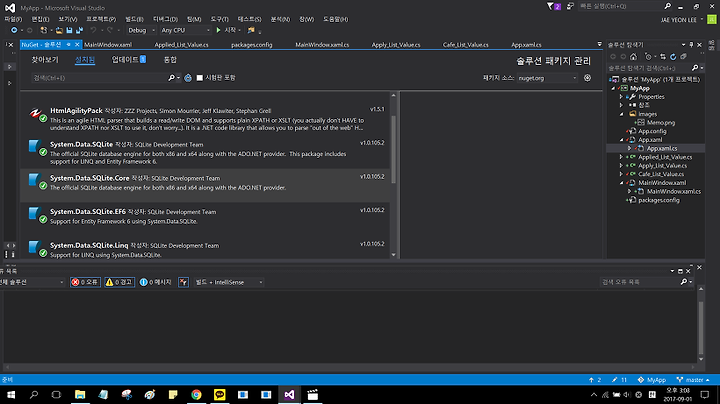The height and width of the screenshot is (404, 720).
Task: Open the nuget.org package source dropdown
Action: (x=547, y=78)
